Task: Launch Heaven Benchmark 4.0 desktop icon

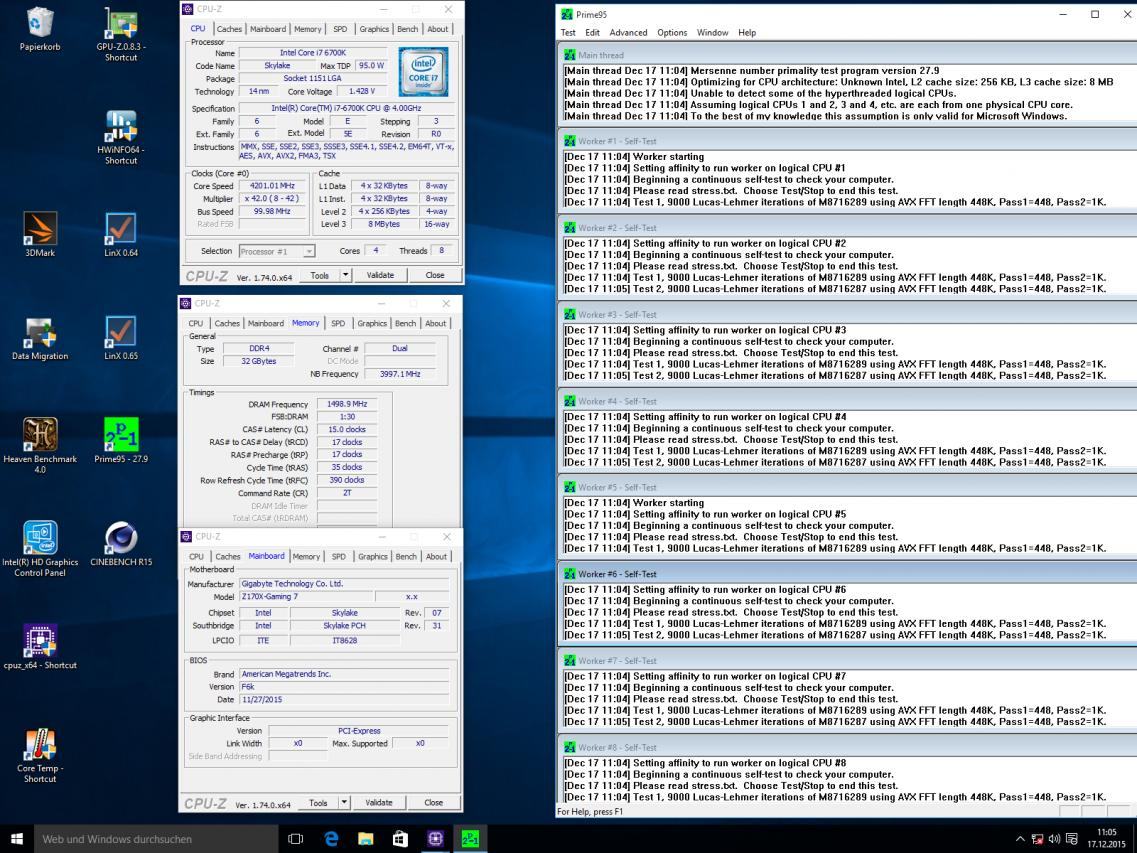Action: (39, 445)
